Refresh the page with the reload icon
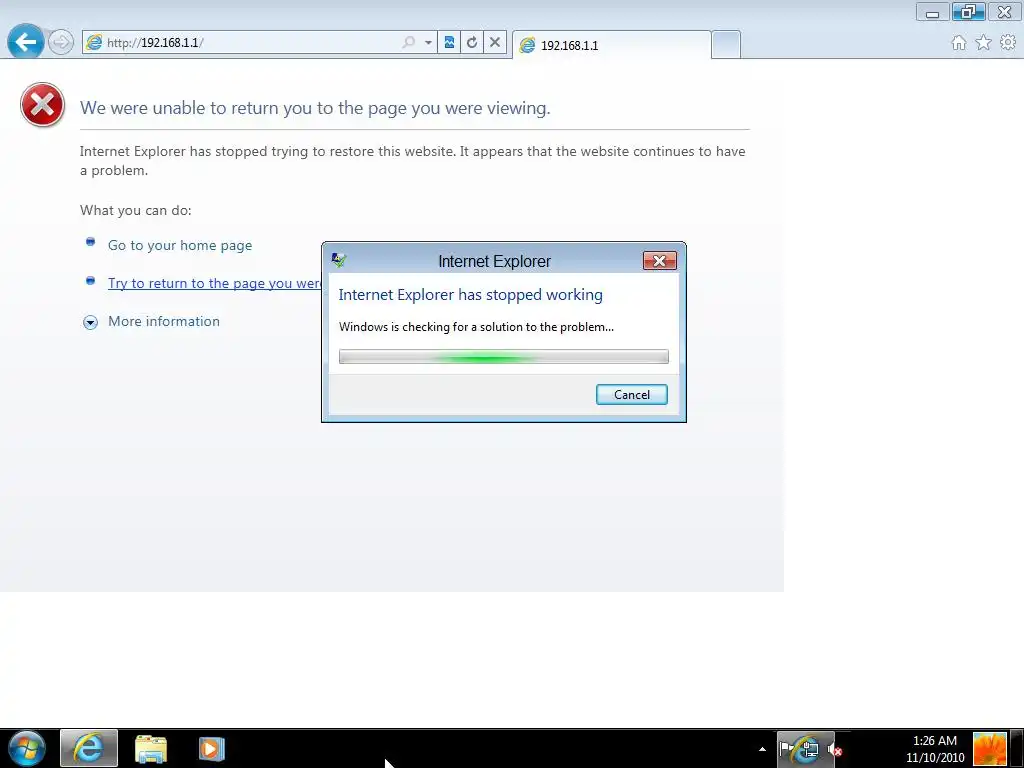Viewport: 1024px width, 768px height. 472,42
